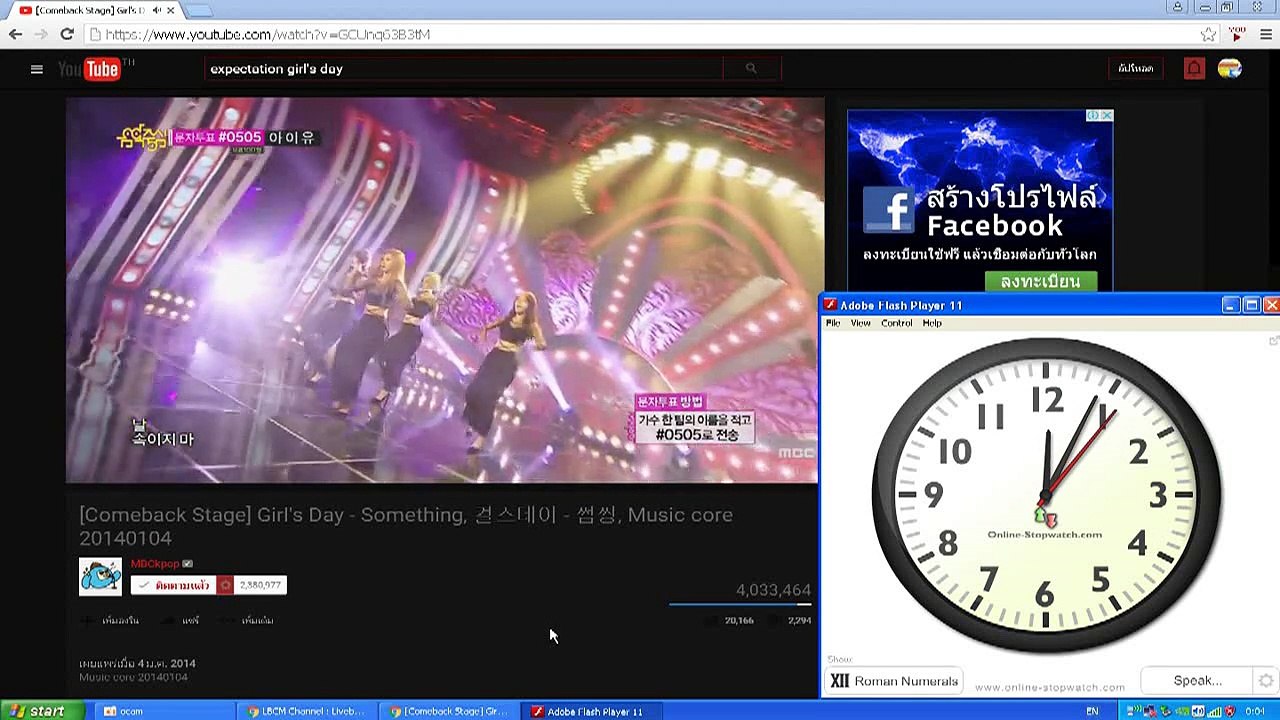Click the browser forward arrow
Viewport: 1280px width, 720px height.
coord(41,34)
